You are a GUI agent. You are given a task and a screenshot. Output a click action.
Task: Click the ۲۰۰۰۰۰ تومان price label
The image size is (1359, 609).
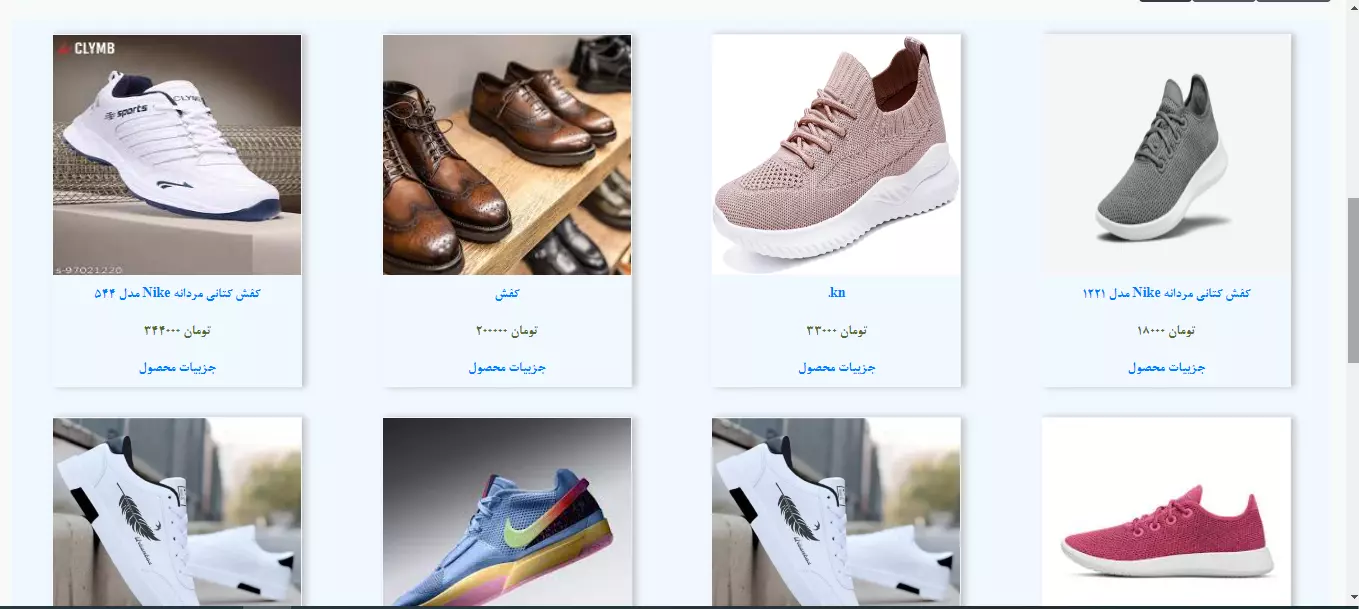(x=507, y=330)
